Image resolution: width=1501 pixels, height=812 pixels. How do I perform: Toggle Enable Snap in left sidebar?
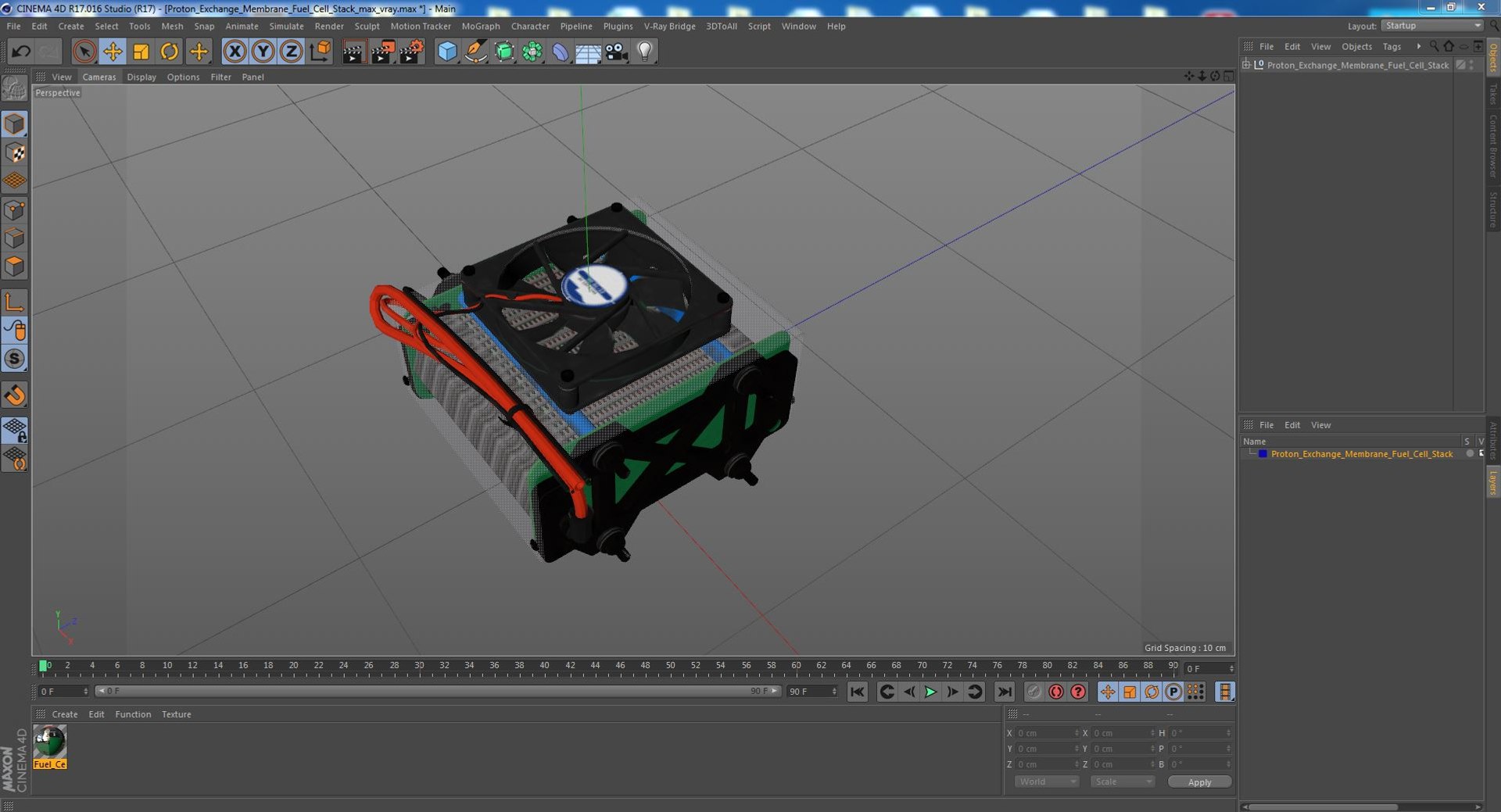click(x=15, y=359)
